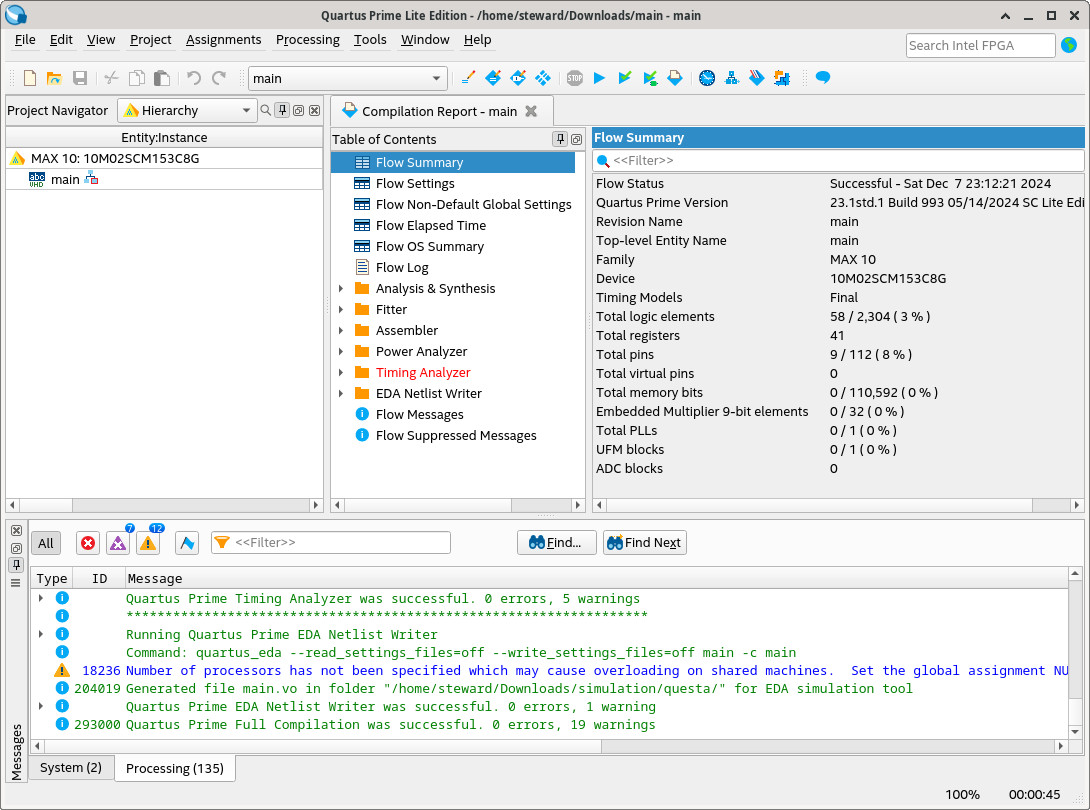Screen dimensions: 1090x810
Task: Click the globe icon beside search field
Action: [x=1069, y=45]
